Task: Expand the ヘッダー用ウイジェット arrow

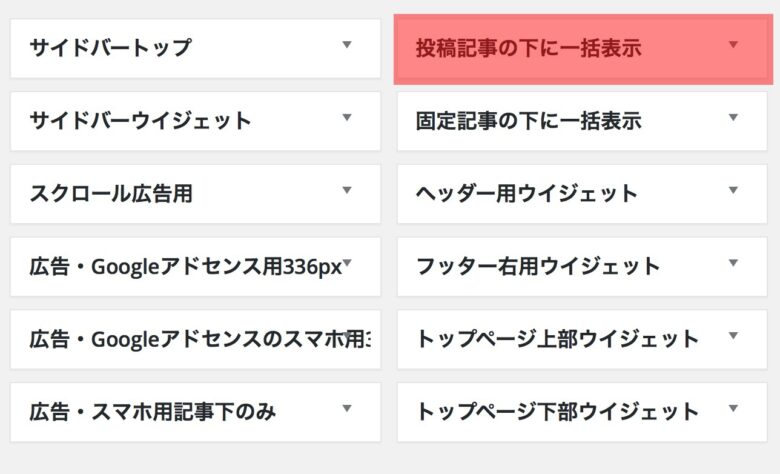Action: (733, 190)
